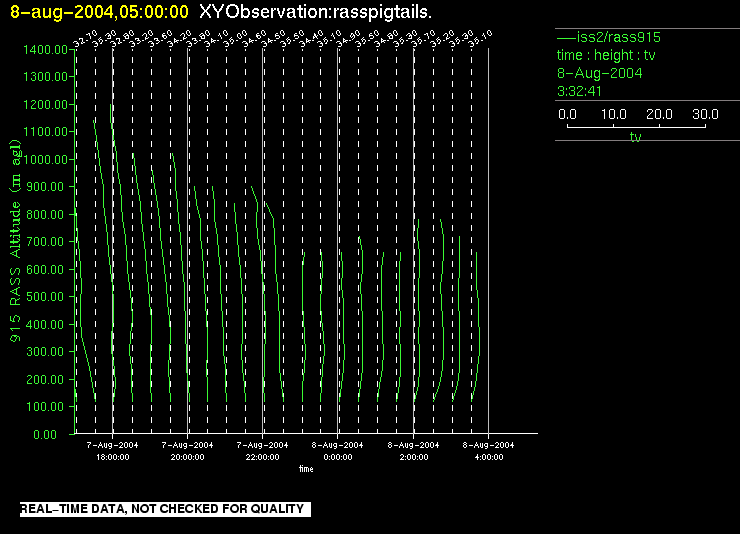Click the 'REAL-TIME DATA, NOT CHECKED FOR QUALITY' banner

click(162, 509)
